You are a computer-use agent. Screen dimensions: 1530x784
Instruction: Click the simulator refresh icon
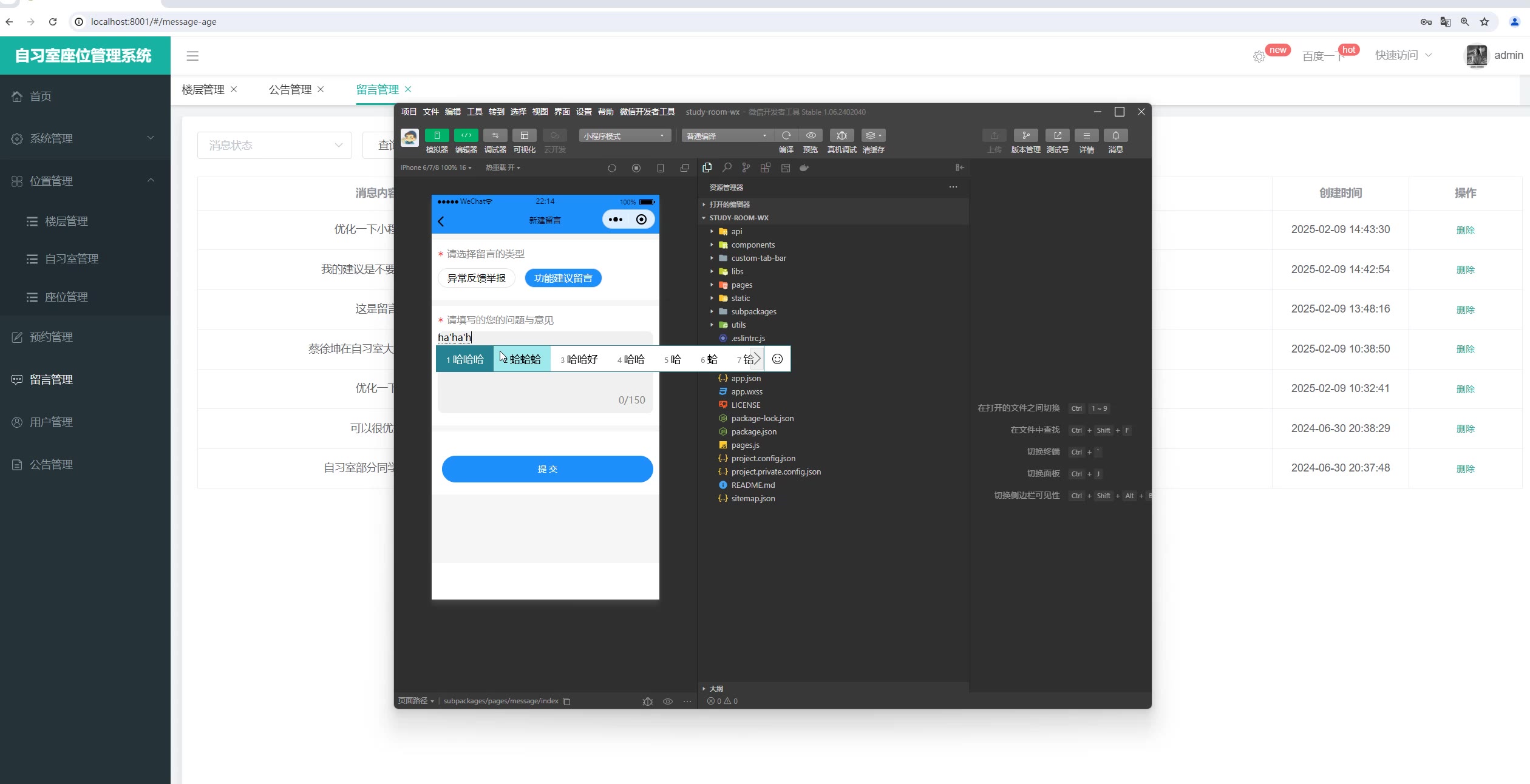[x=612, y=168]
